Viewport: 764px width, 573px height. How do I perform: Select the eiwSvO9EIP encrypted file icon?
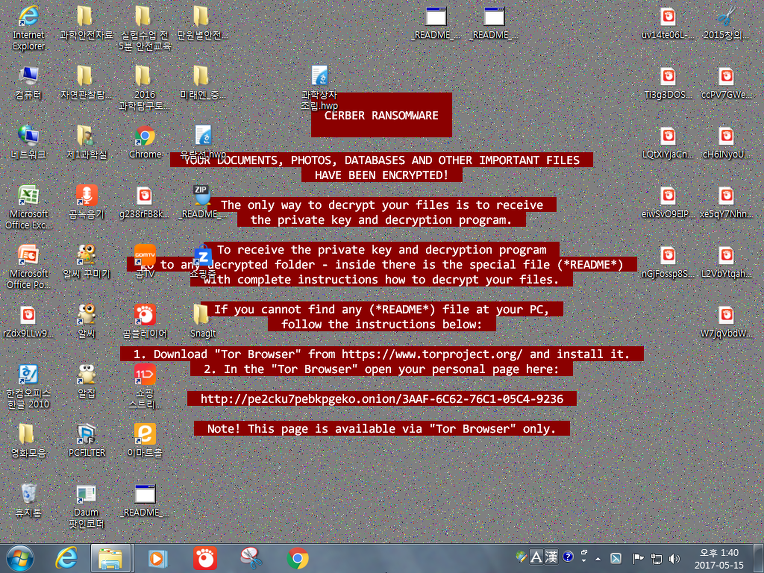point(668,202)
